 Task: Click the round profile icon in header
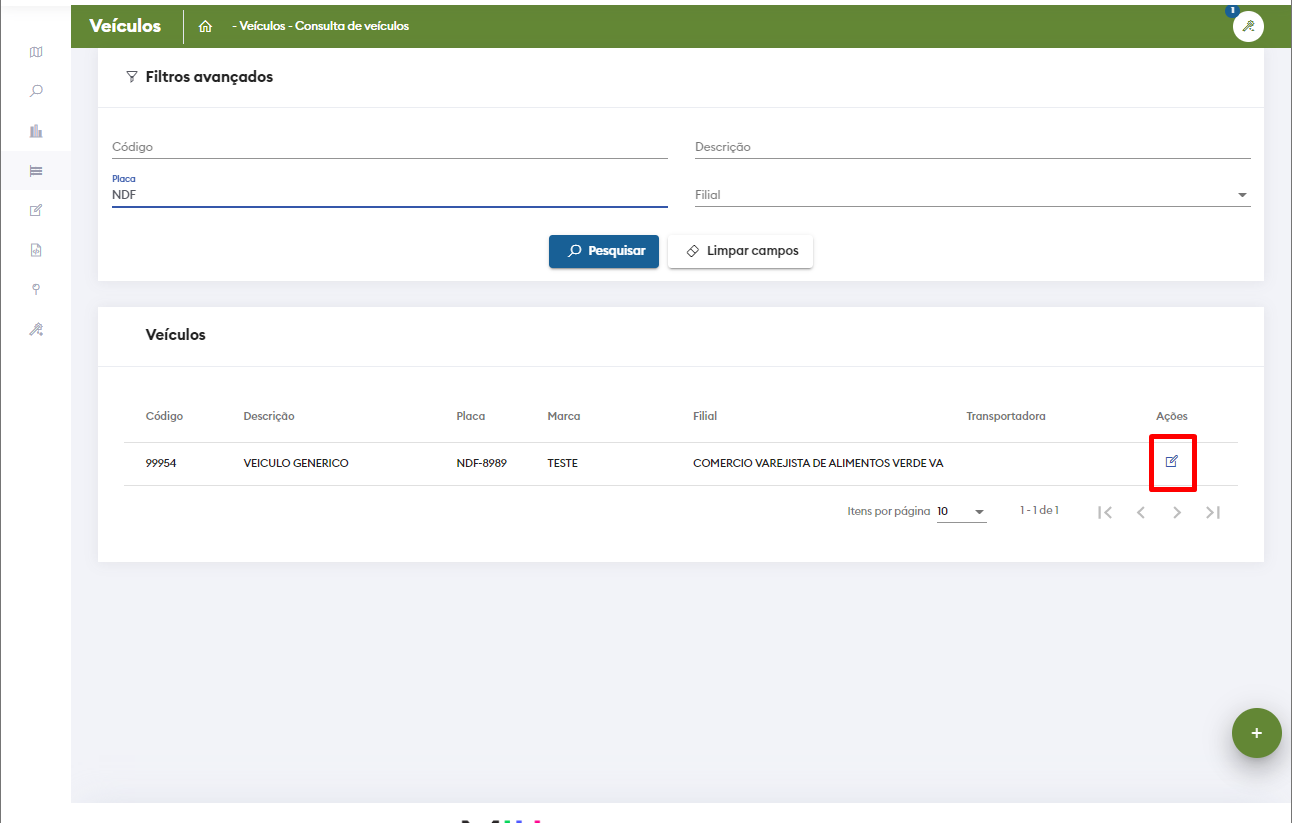[x=1248, y=27]
